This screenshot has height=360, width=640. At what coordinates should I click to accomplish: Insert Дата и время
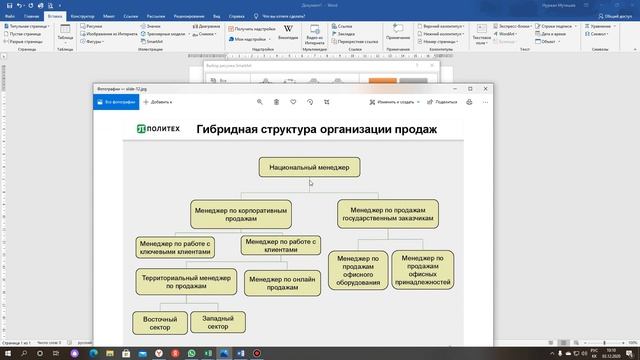[x=551, y=34]
